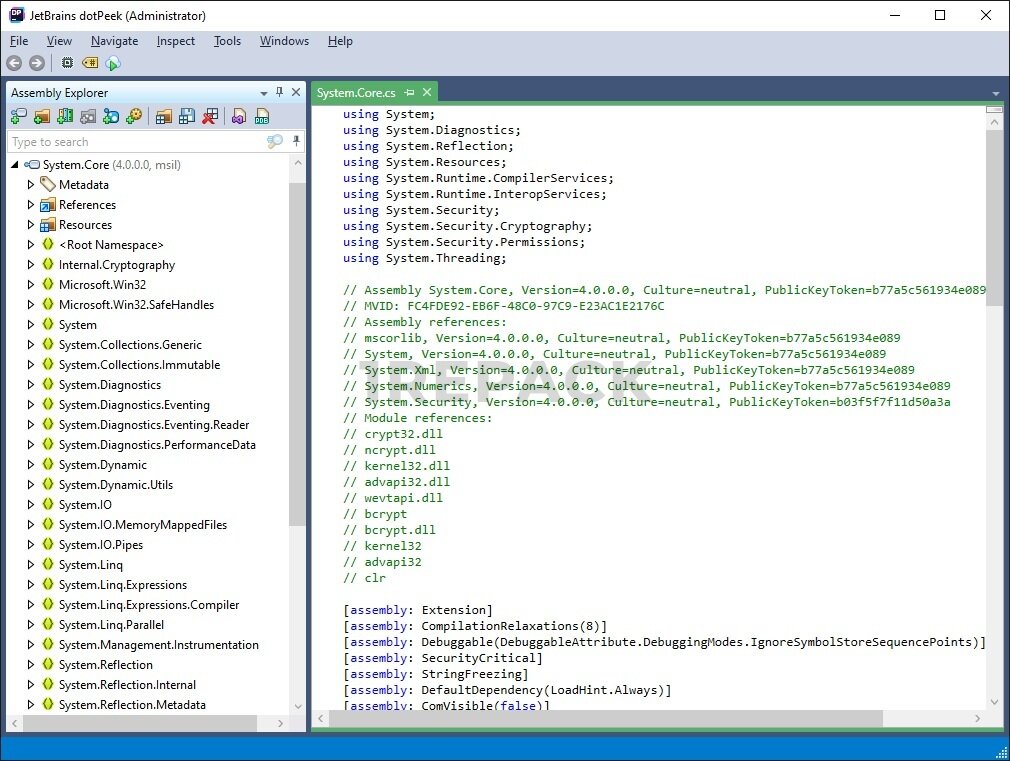Click the Type to search field
Viewport: 1010px width, 761px height.
137,142
